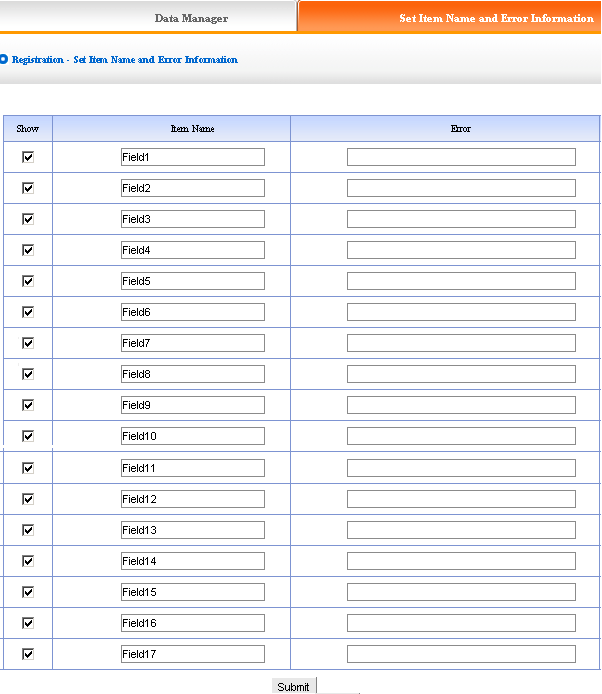Screen dimensions: 602x694
Task: Uncheck the Show checkbox for Field1
Action: pyautogui.click(x=28, y=157)
